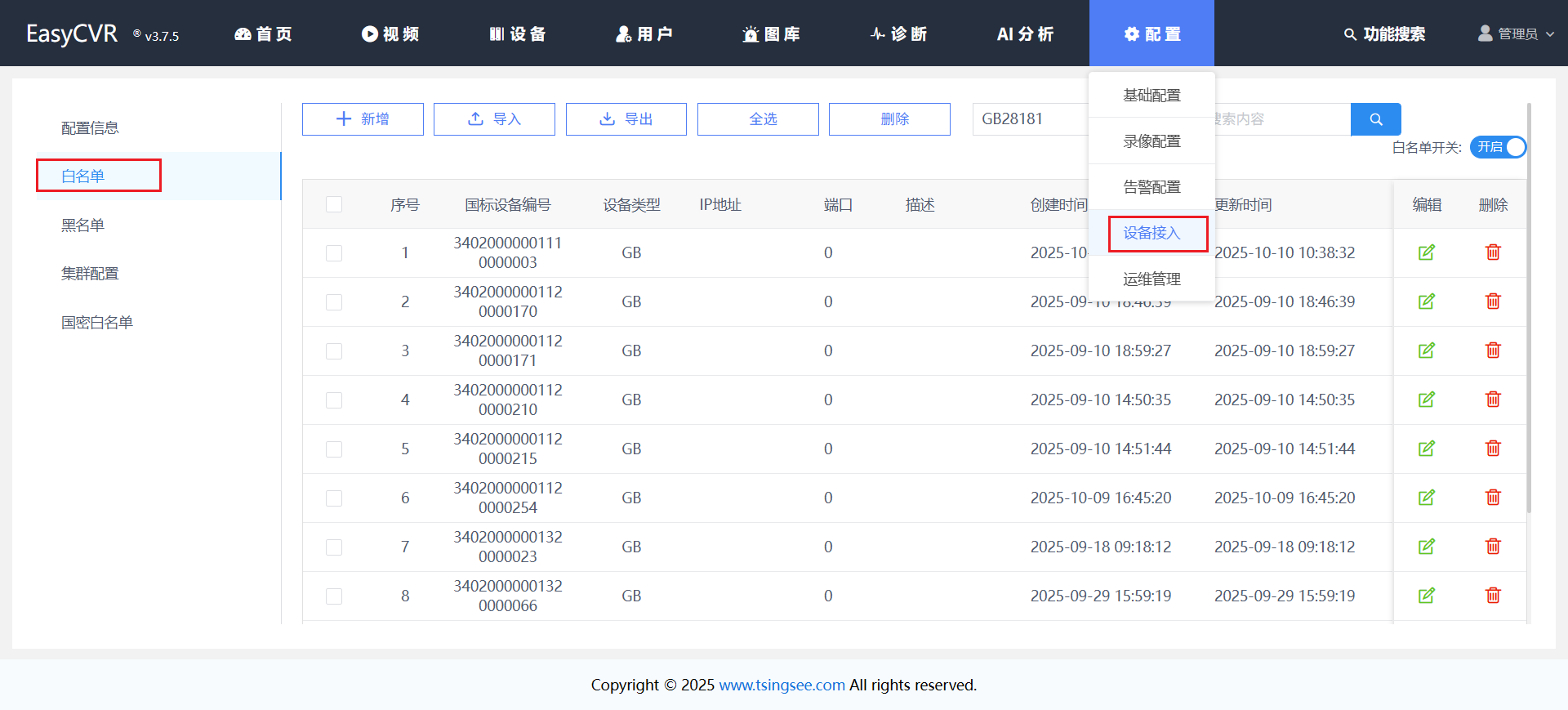This screenshot has width=1568, height=710.
Task: Check the checkbox for row 8
Action: coord(334,596)
